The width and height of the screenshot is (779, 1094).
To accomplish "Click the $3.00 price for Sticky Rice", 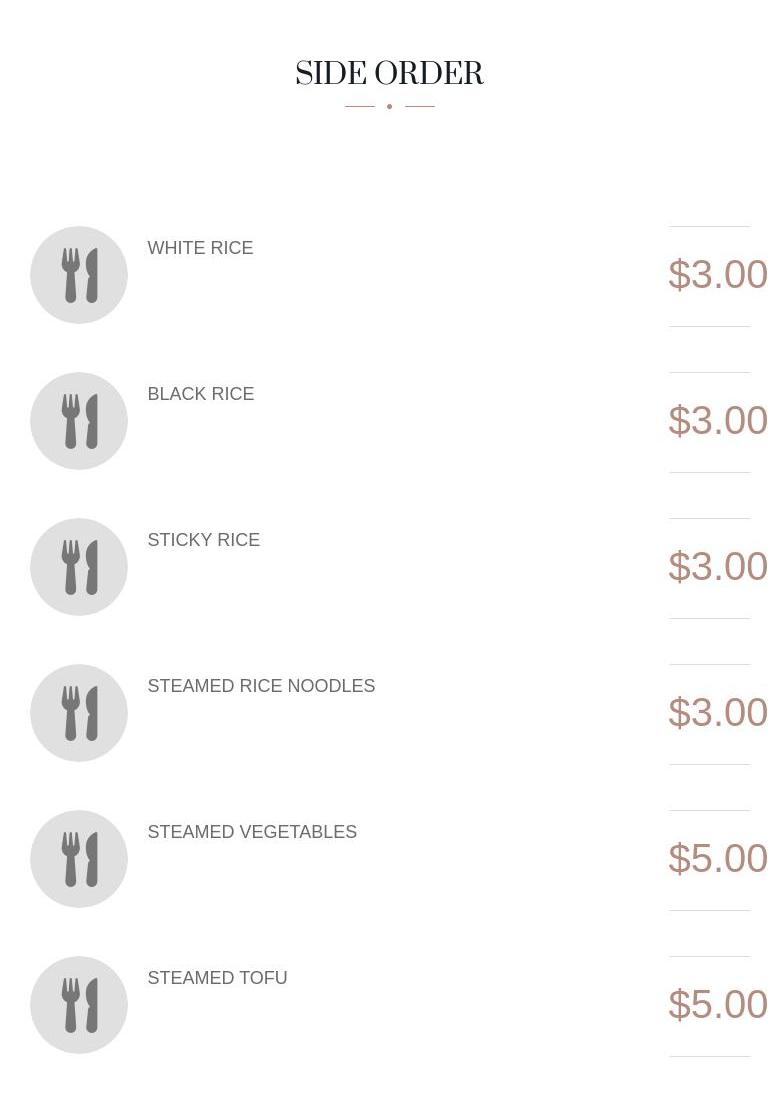I will tap(717, 567).
